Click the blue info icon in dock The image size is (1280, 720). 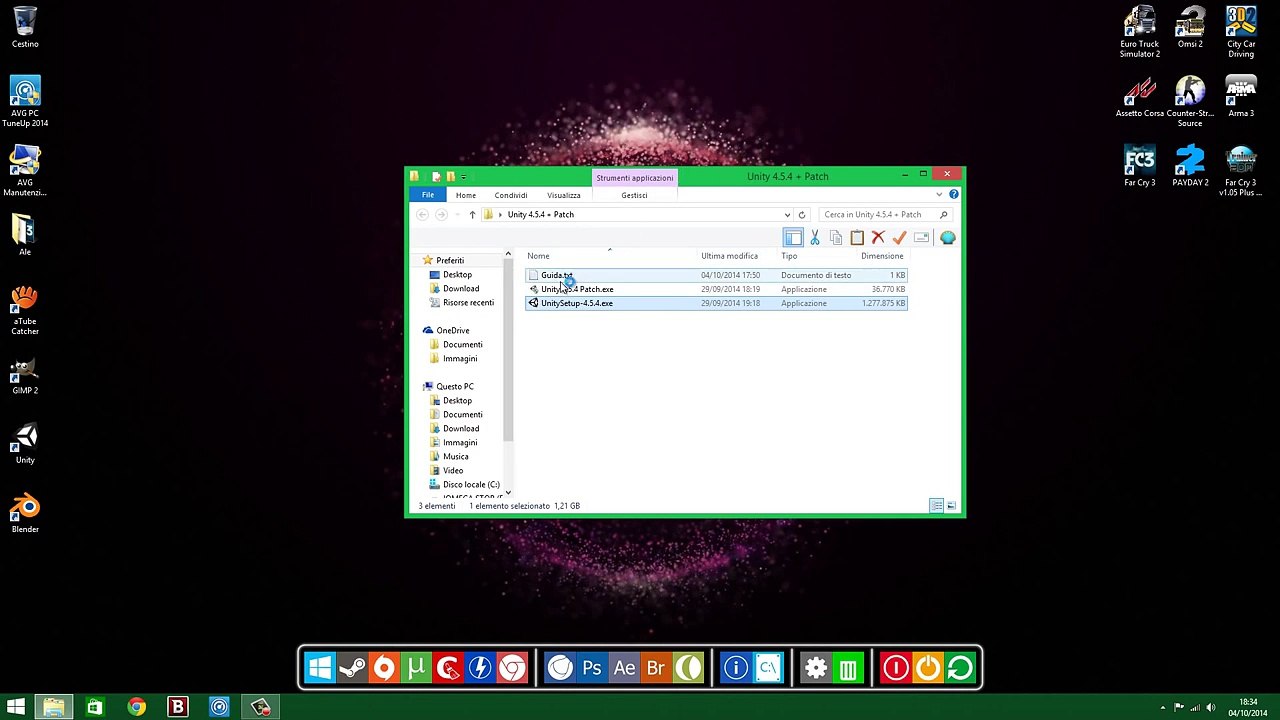pyautogui.click(x=736, y=668)
